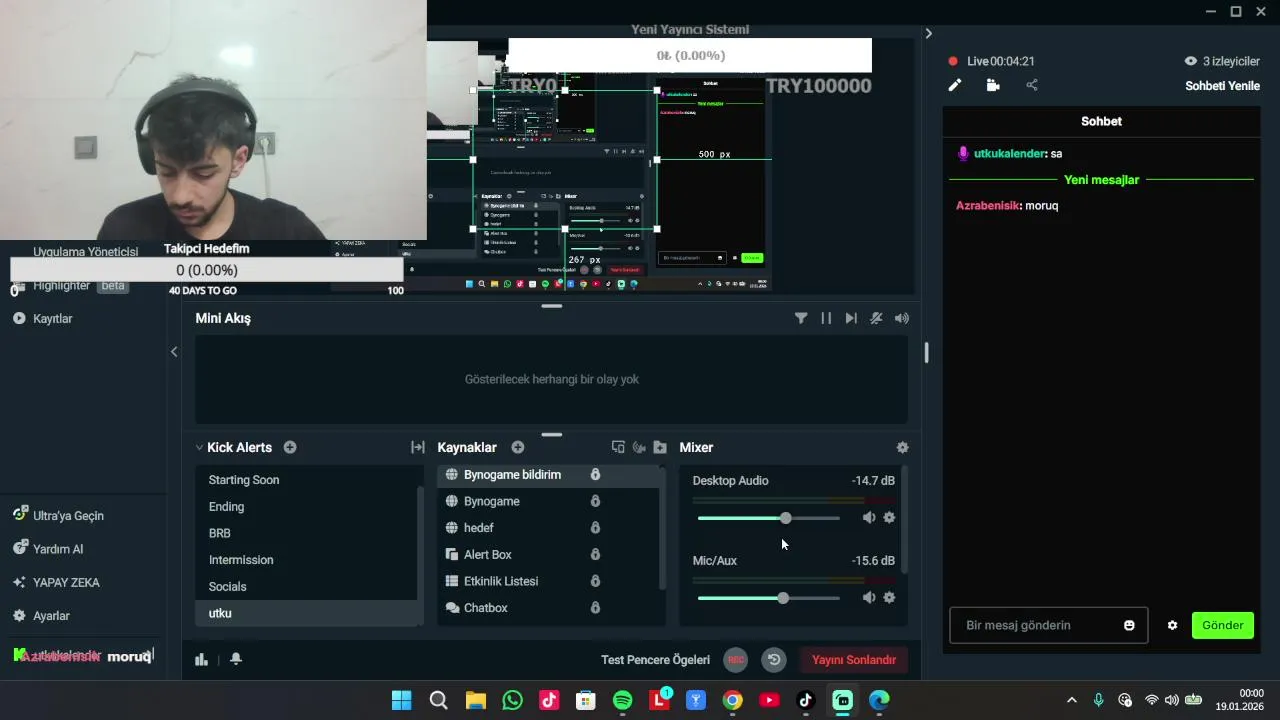Adjust the Mic/Aux volume slider

coord(768,598)
